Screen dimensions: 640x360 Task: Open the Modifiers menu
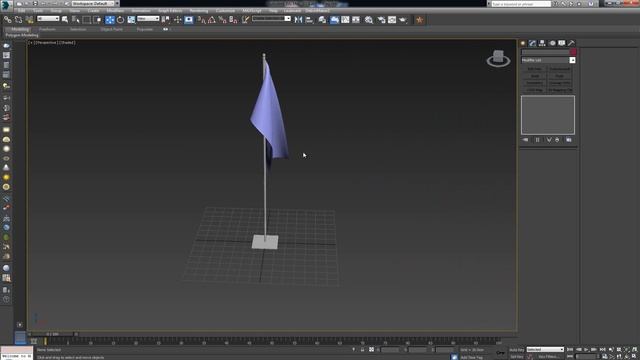coord(115,11)
